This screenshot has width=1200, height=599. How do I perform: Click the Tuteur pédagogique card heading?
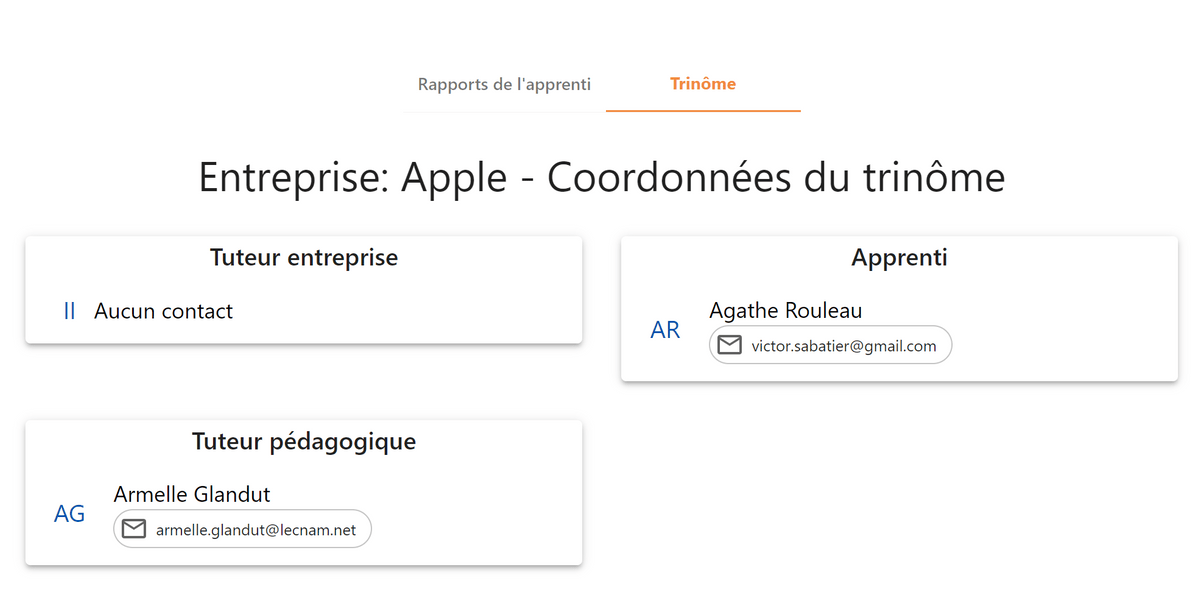(x=304, y=441)
